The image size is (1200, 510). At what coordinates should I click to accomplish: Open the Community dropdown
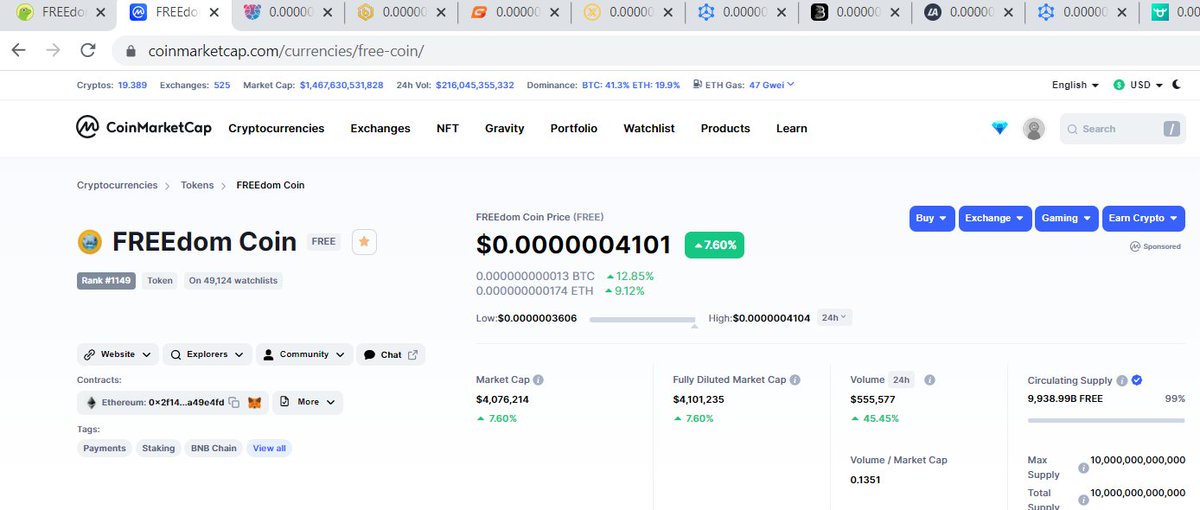tap(303, 354)
